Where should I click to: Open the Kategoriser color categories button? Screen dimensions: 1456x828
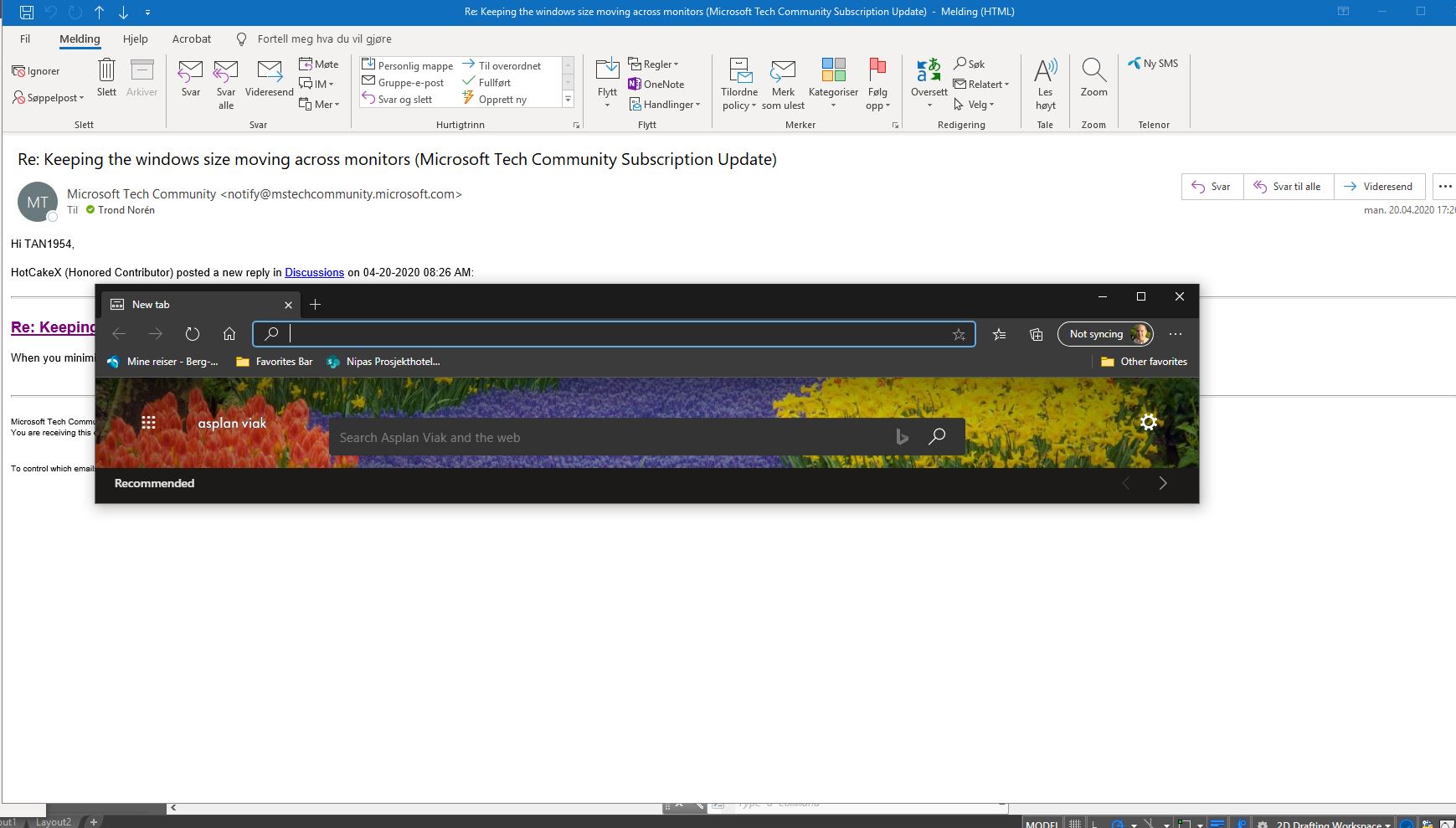pos(833,85)
